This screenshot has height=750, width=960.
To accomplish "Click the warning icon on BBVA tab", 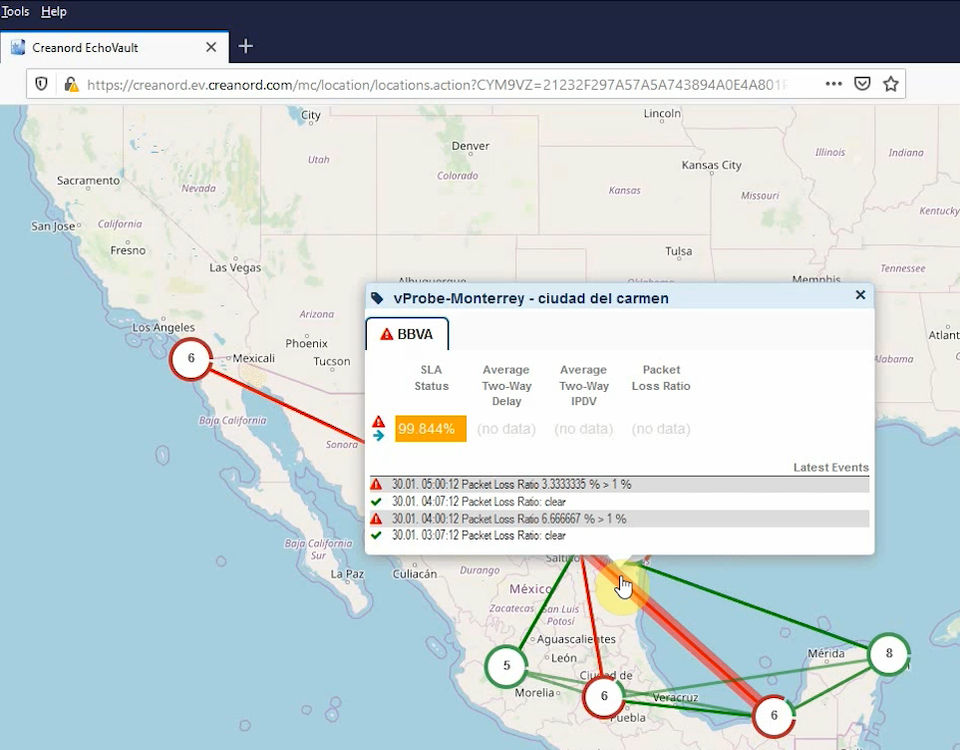I will coord(386,334).
